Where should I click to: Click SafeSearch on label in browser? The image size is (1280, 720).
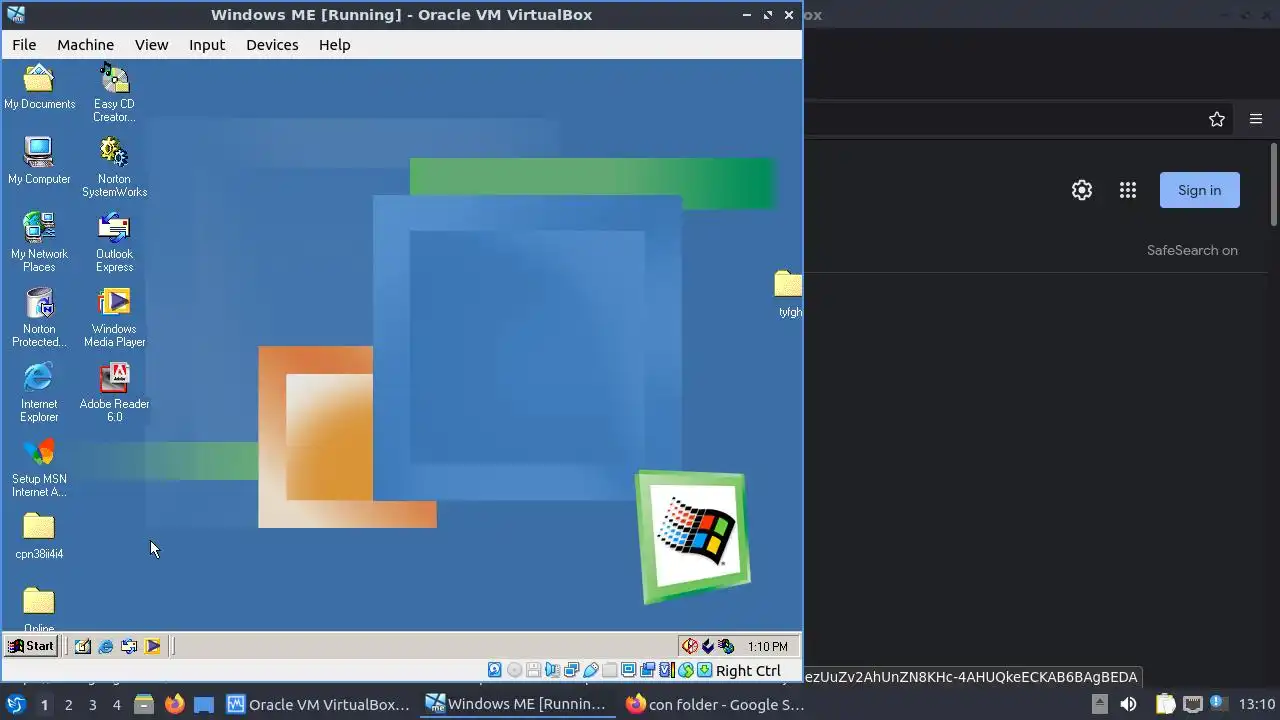point(1192,250)
